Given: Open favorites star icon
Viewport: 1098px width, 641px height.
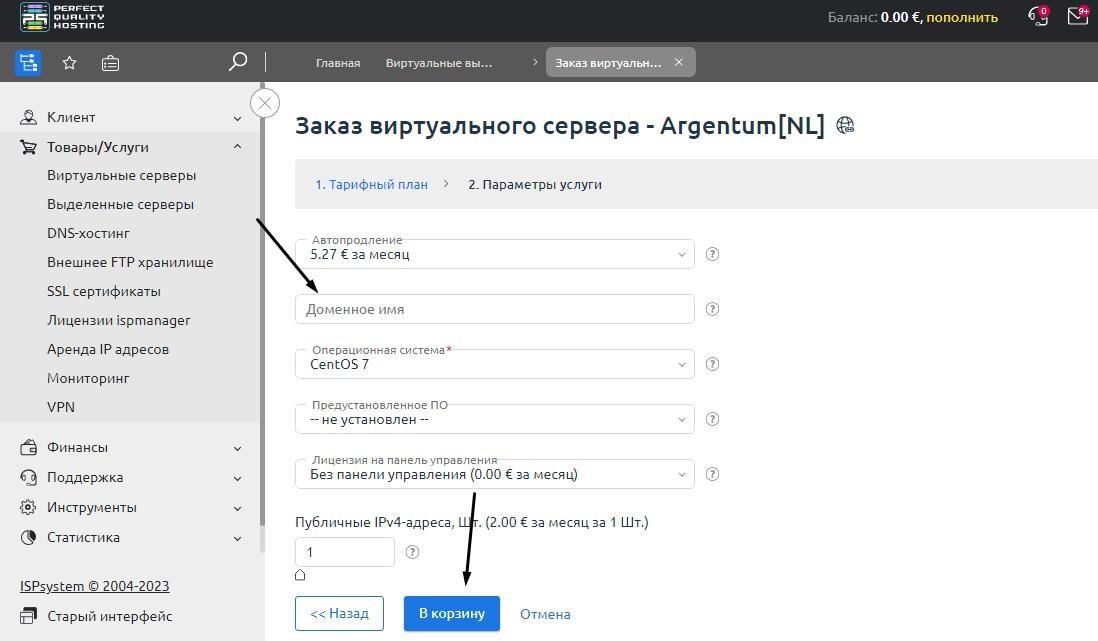Looking at the screenshot, I should (69, 63).
